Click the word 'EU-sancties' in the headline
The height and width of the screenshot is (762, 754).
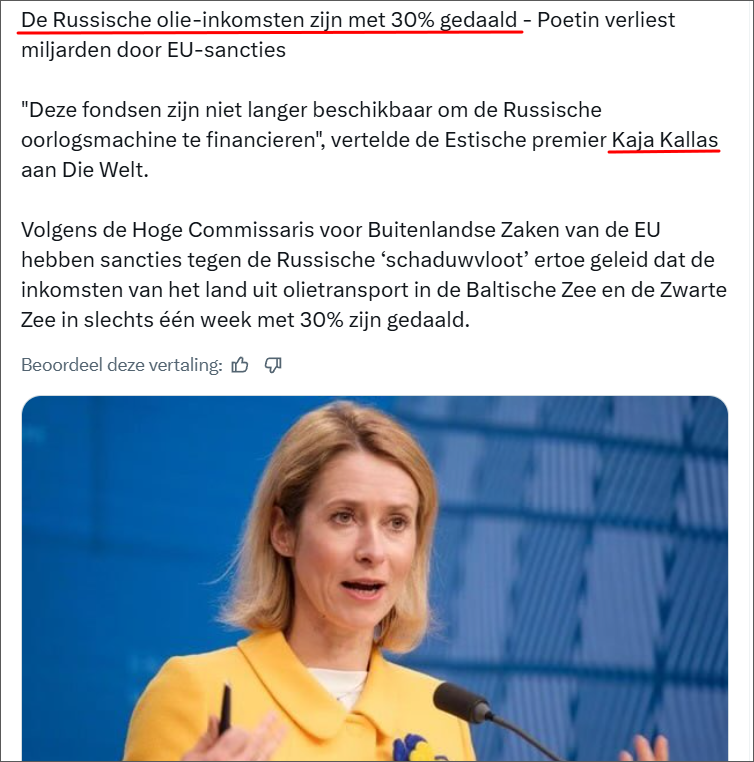point(226,50)
